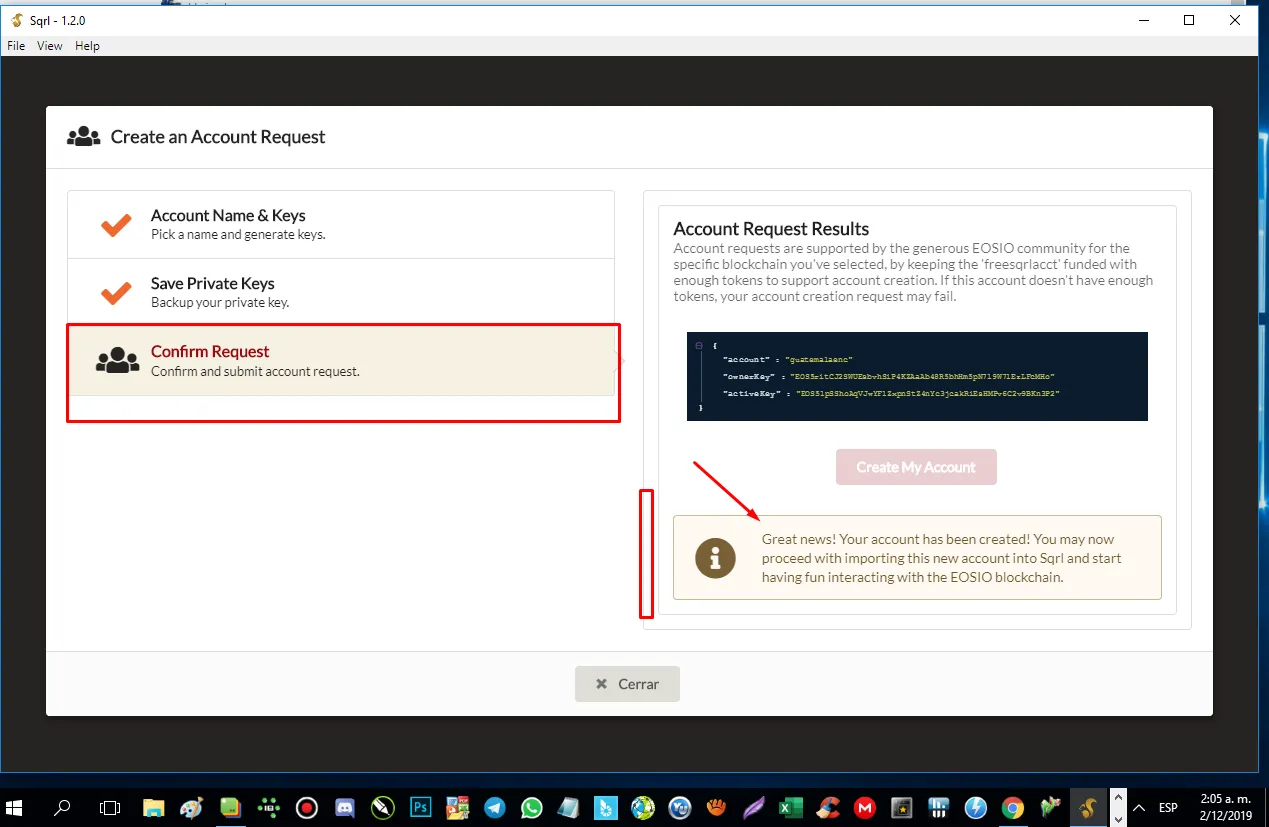Select the Confirm Request step

(341, 360)
